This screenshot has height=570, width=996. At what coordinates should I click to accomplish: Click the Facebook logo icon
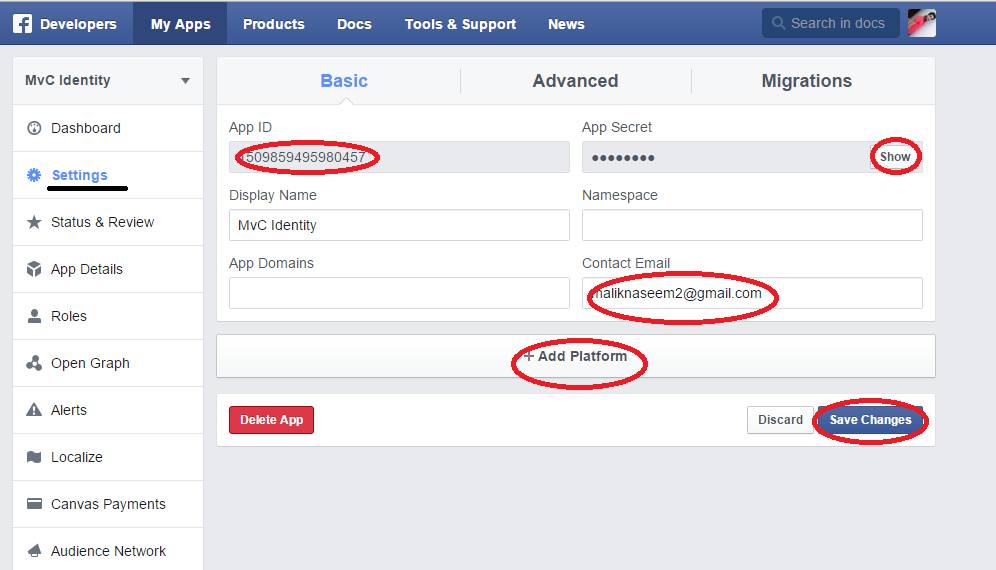(x=22, y=24)
